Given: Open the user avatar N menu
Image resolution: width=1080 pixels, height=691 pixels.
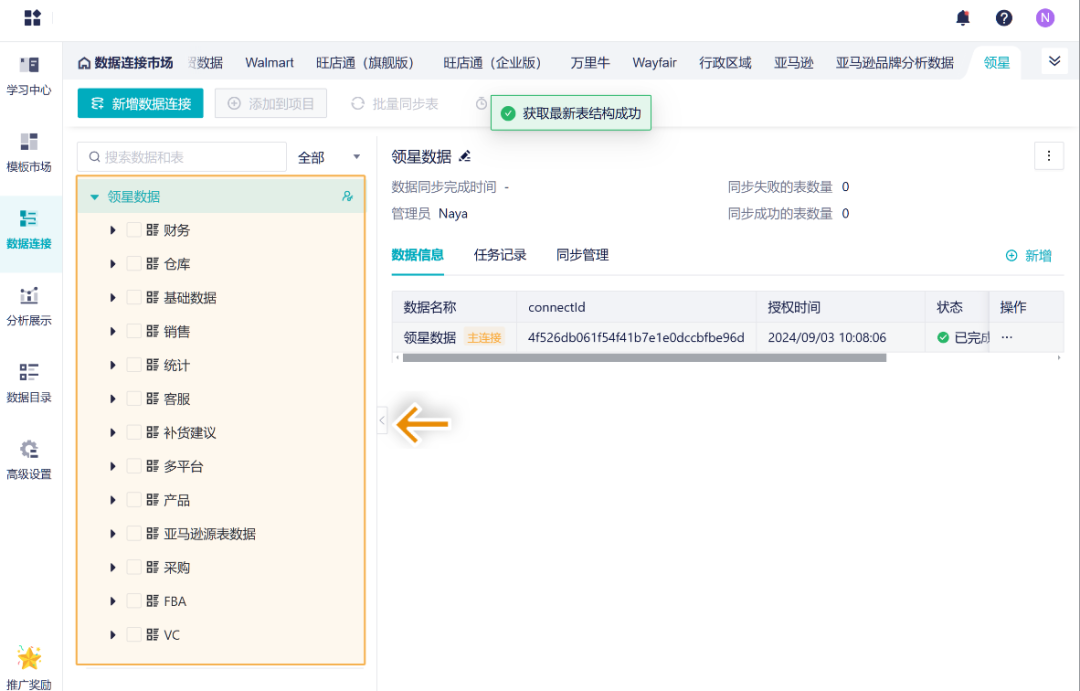Looking at the screenshot, I should pyautogui.click(x=1046, y=18).
